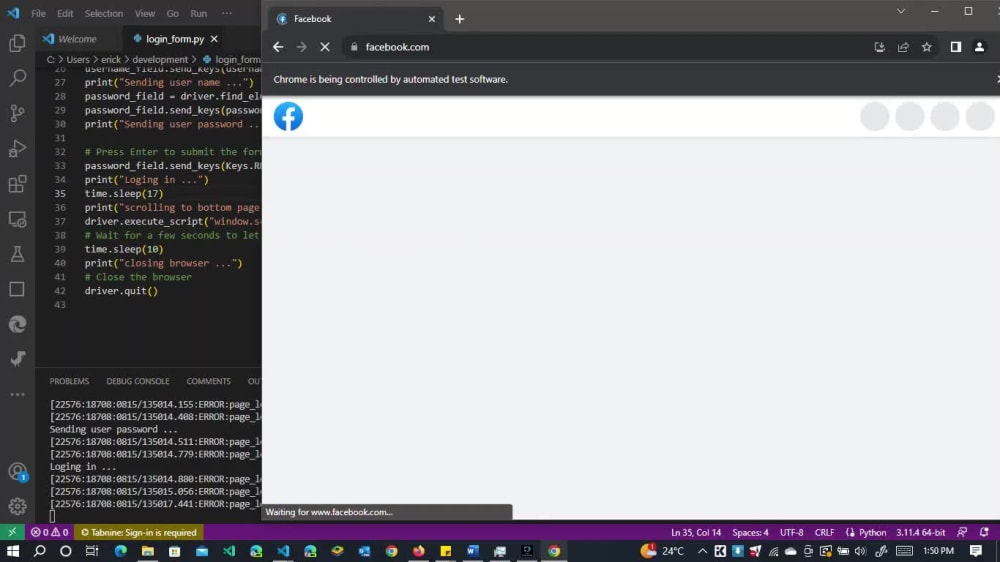Viewport: 1000px width, 562px height.
Task: Open Word from the taskbar
Action: tap(473, 551)
